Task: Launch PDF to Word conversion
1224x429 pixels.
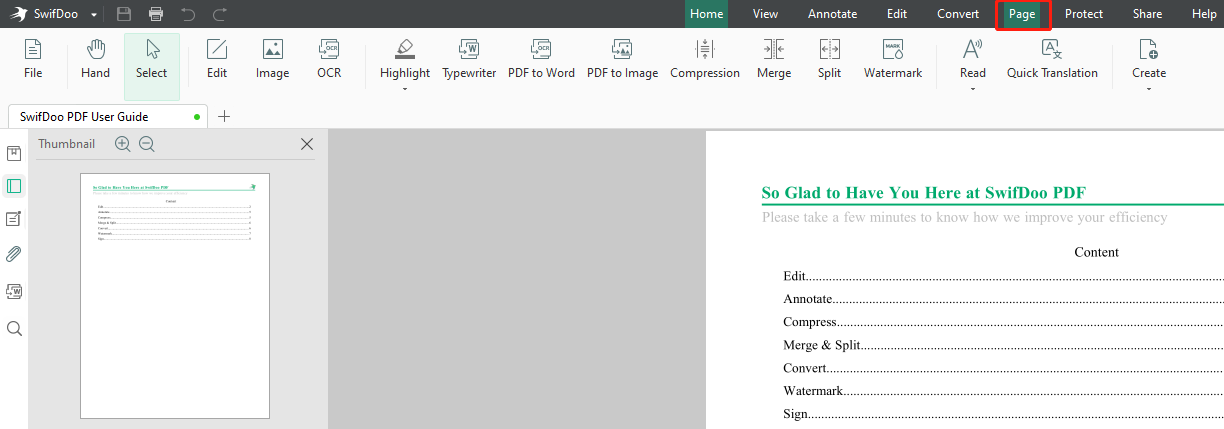Action: (541, 59)
